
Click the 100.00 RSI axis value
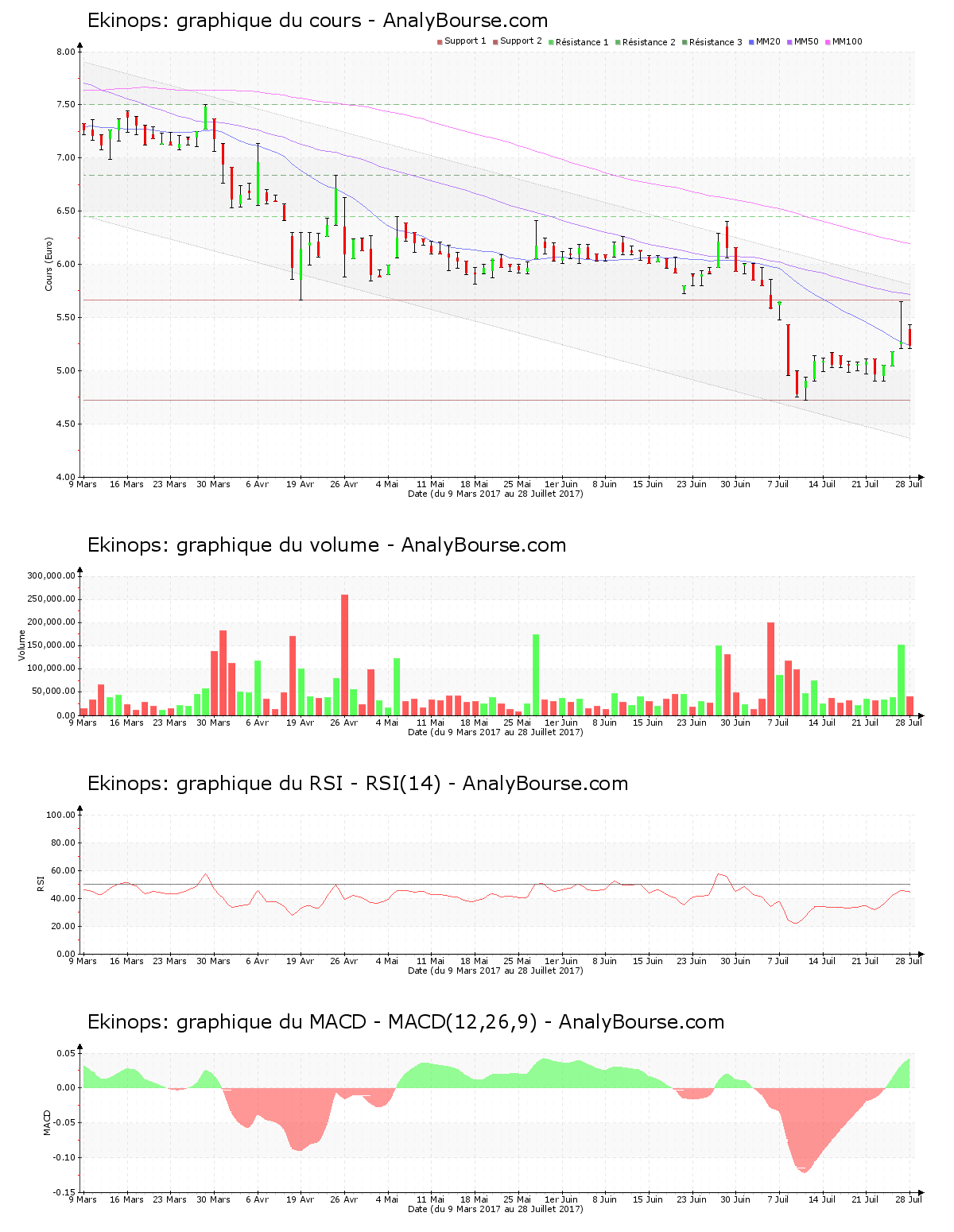[60, 816]
